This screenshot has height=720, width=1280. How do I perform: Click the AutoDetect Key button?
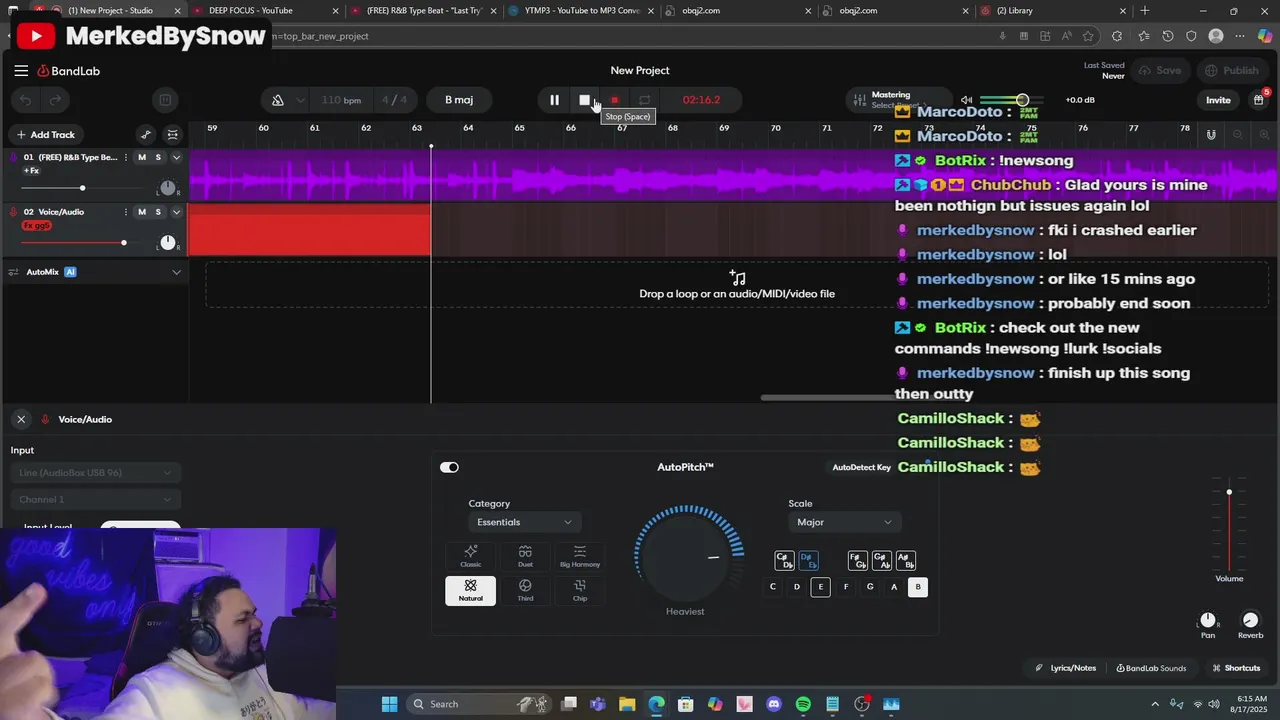[861, 467]
